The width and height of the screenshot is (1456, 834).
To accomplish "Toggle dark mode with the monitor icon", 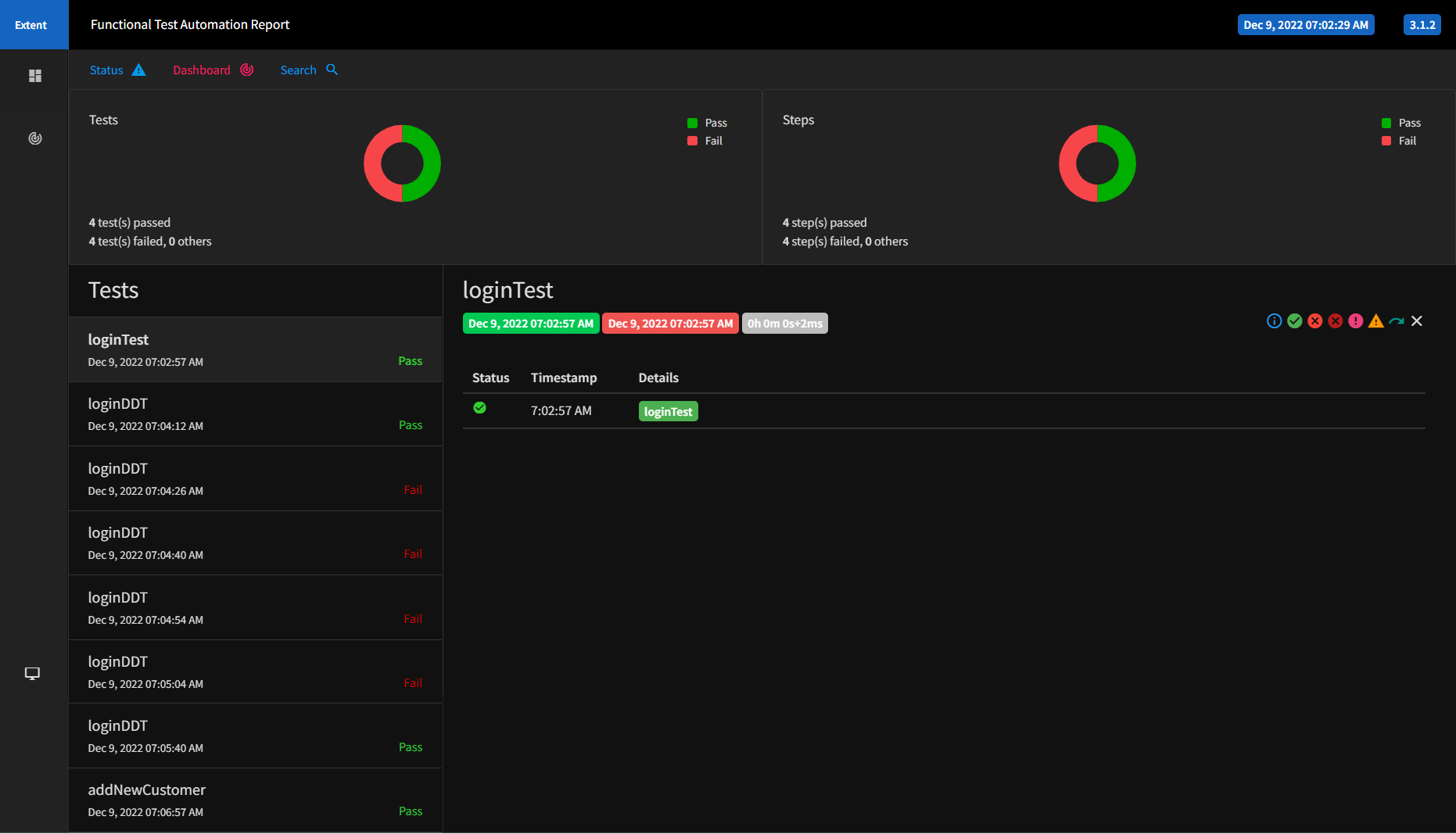I will [x=32, y=673].
